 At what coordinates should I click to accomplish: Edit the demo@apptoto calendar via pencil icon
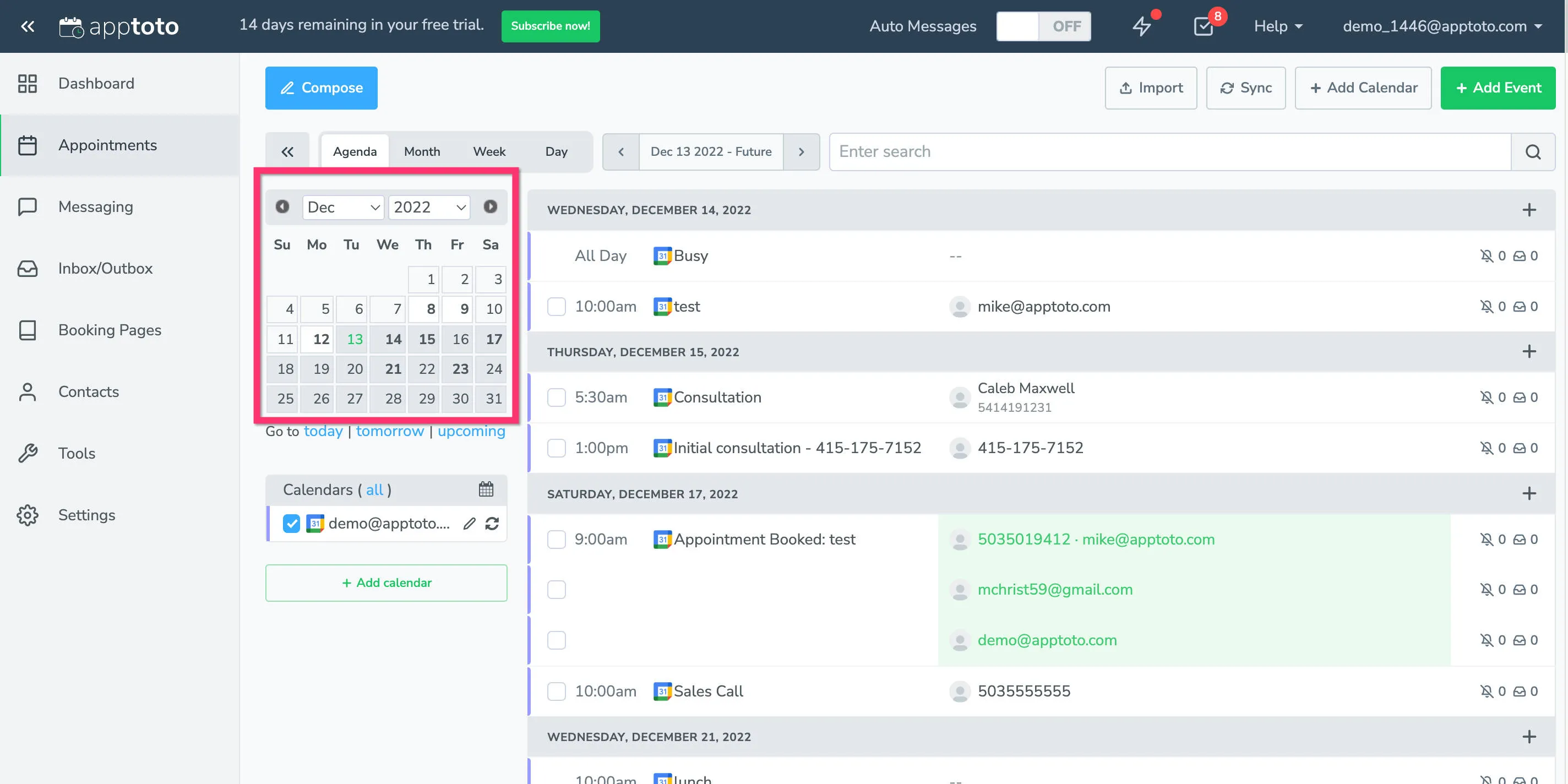[468, 524]
